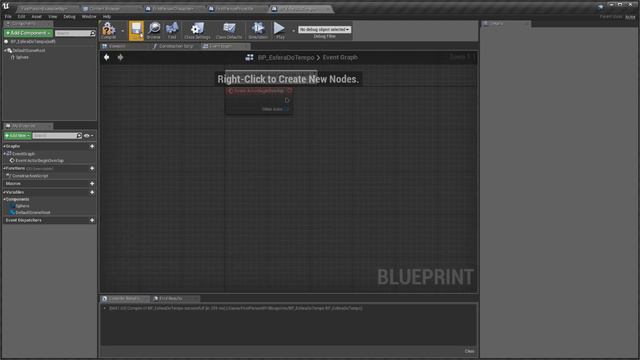Image resolution: width=640 pixels, height=360 pixels.
Task: Open the Play options dropdown arrow
Action: (x=293, y=31)
